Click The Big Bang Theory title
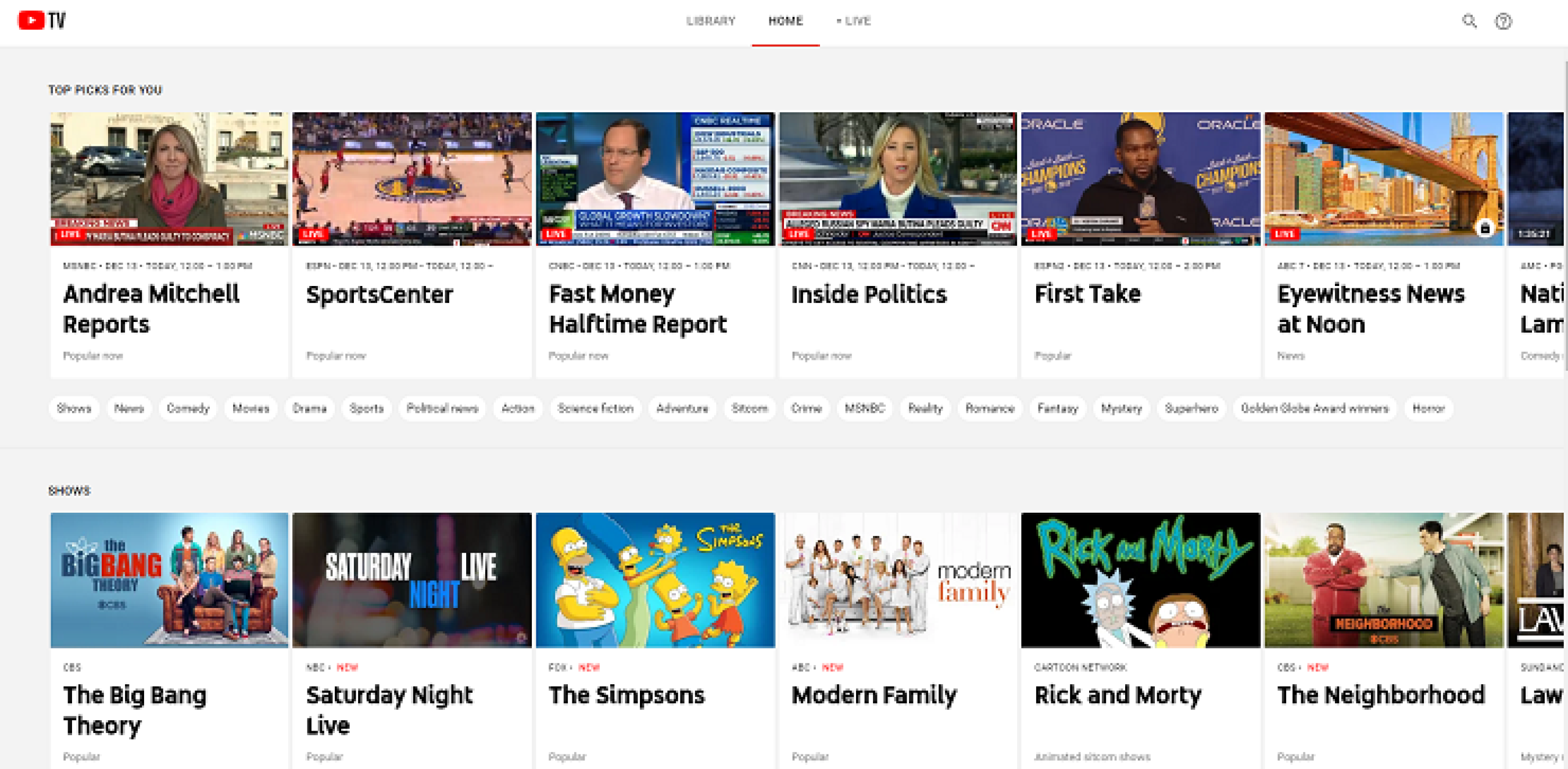Screen dimensions: 1568x769 [x=135, y=710]
